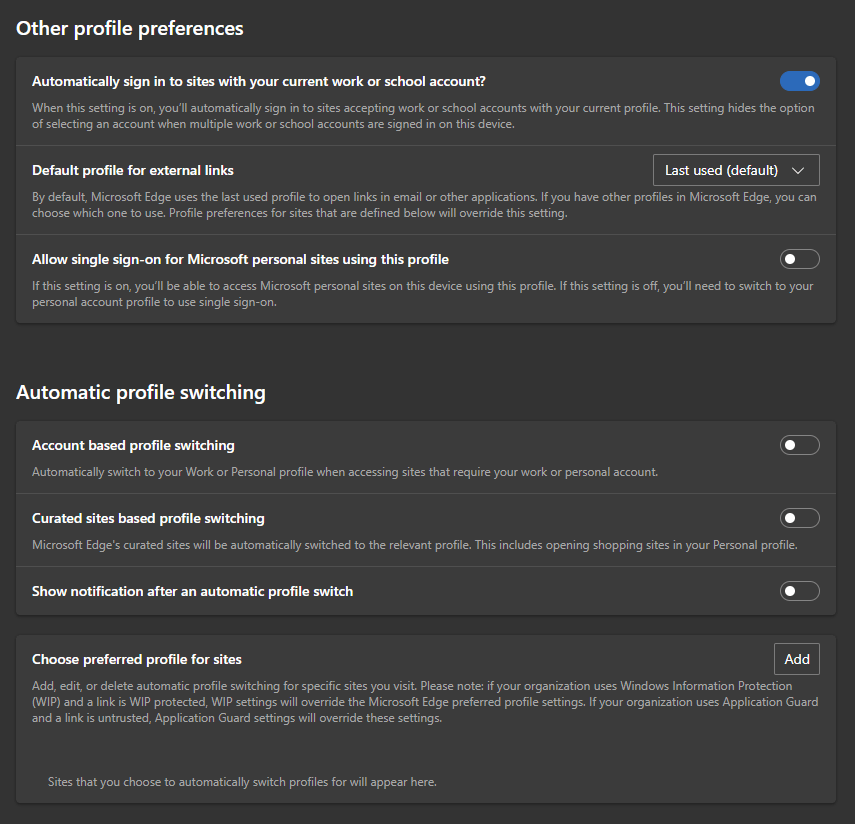This screenshot has width=855, height=824.
Task: Click the Choose preferred profile for sites title
Action: pos(137,659)
